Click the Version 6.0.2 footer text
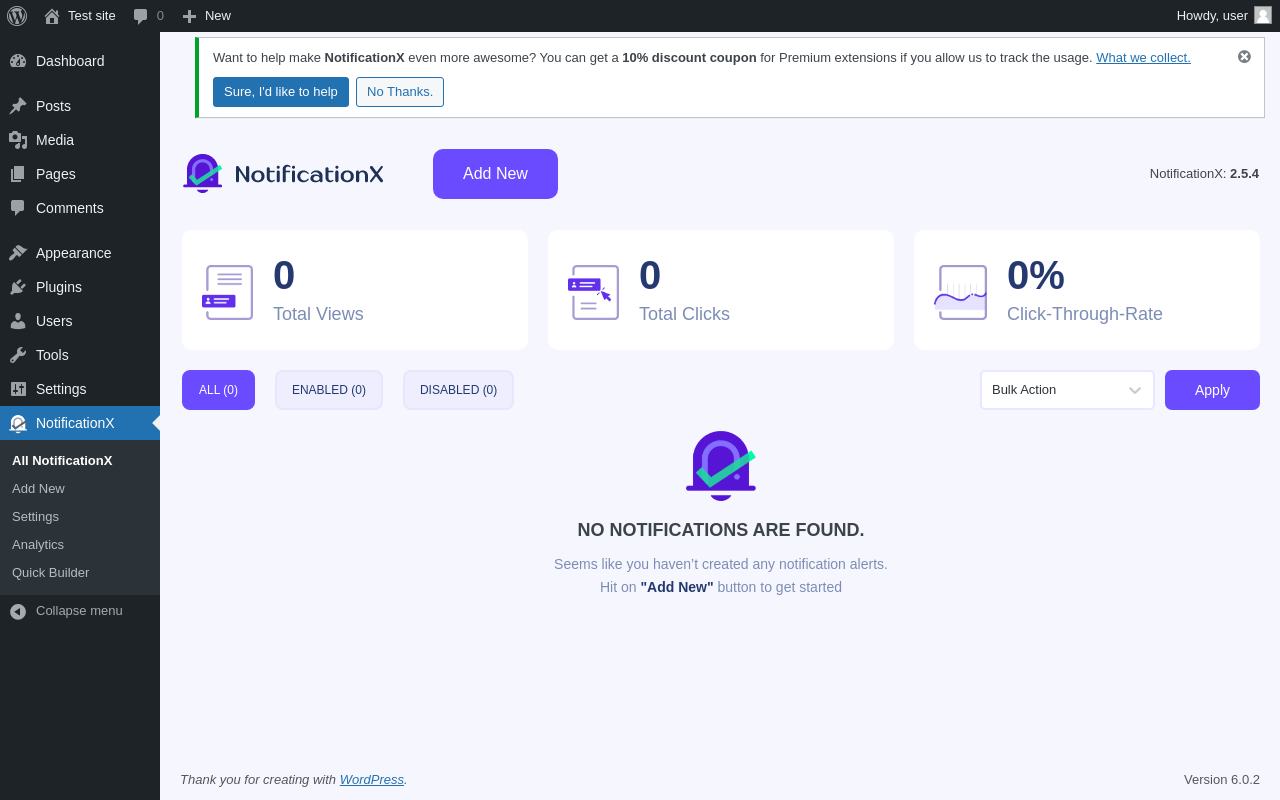The height and width of the screenshot is (800, 1280). click(x=1222, y=779)
